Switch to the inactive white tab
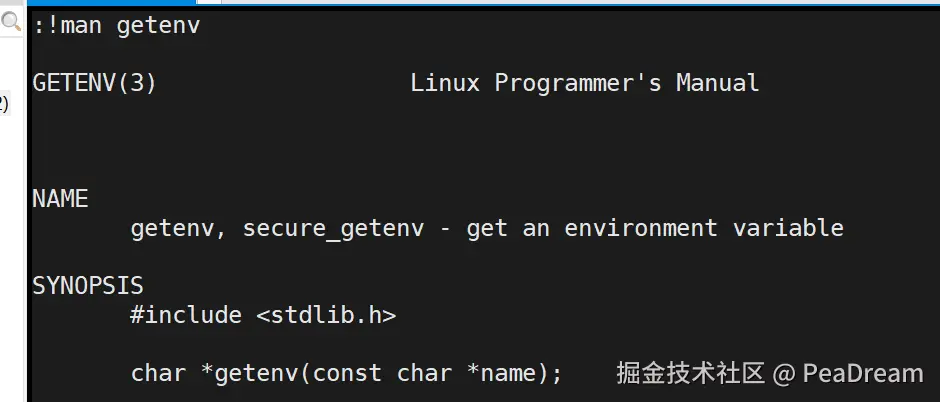 [x=209, y=2]
